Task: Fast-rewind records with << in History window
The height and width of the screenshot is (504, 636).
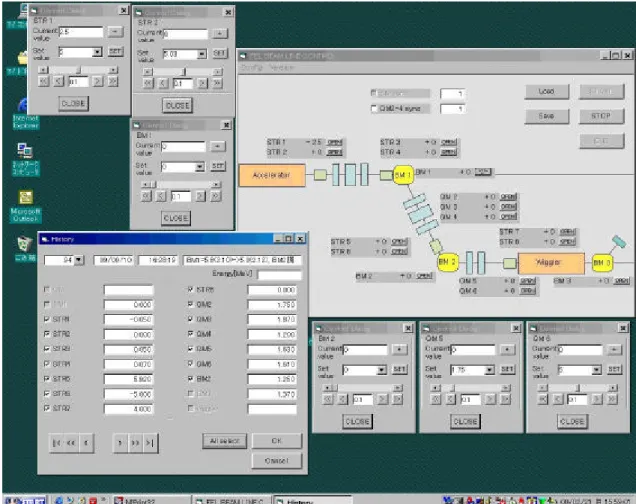Action: 71,442
